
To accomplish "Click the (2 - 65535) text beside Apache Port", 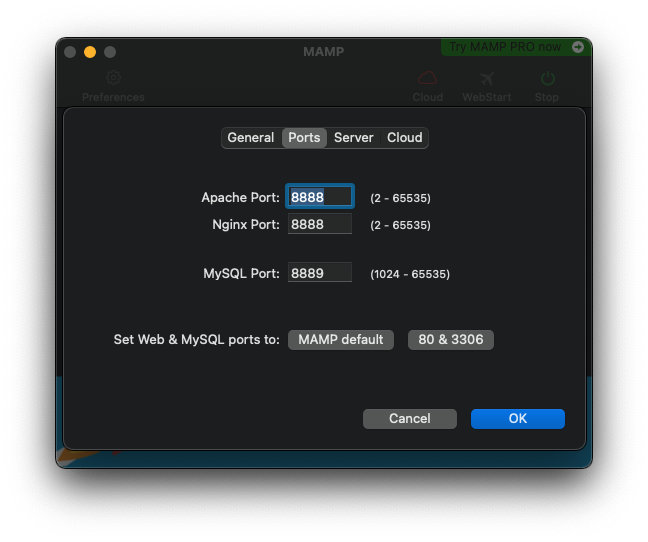I will coord(400,198).
